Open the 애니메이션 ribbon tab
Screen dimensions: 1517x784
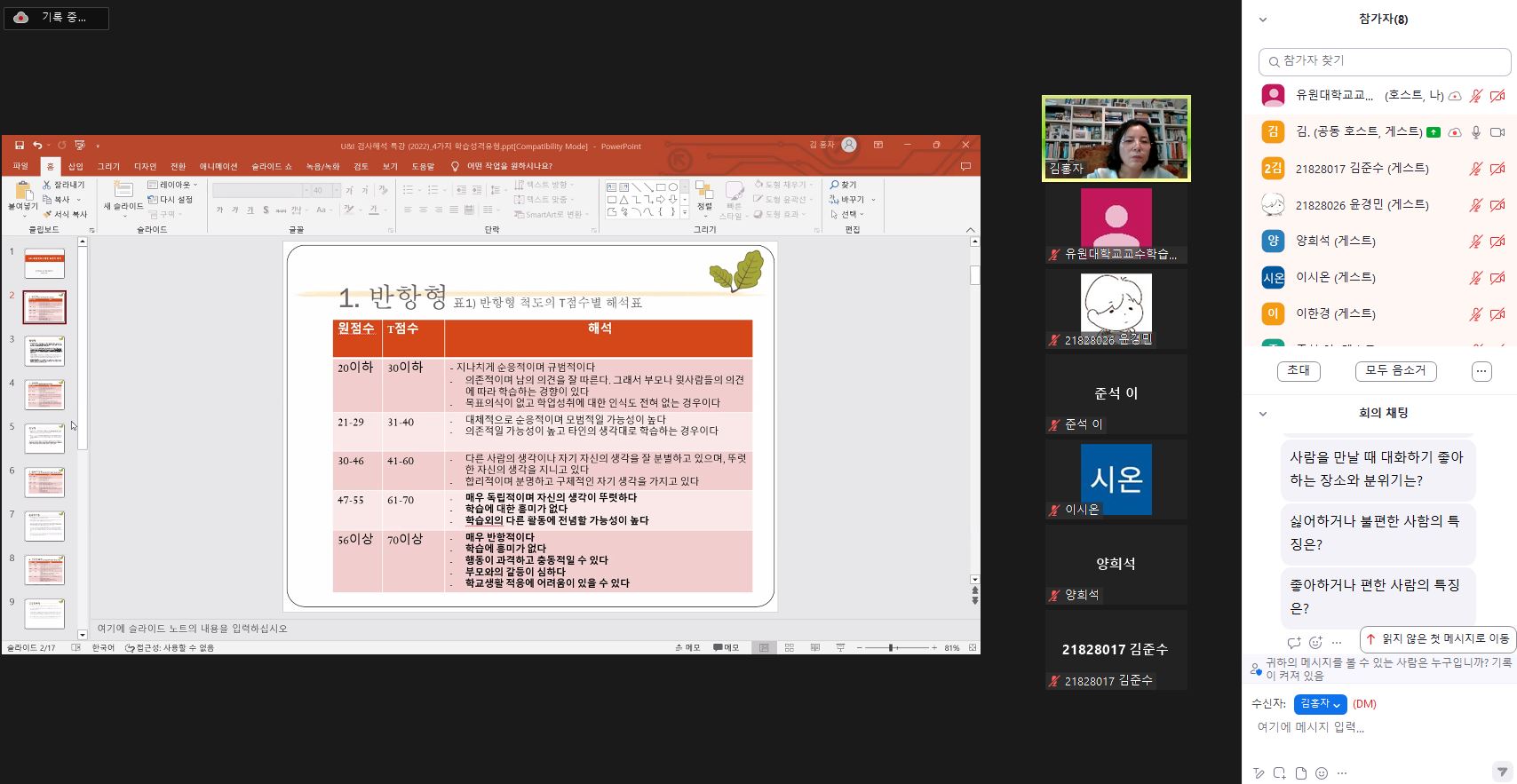pos(218,167)
